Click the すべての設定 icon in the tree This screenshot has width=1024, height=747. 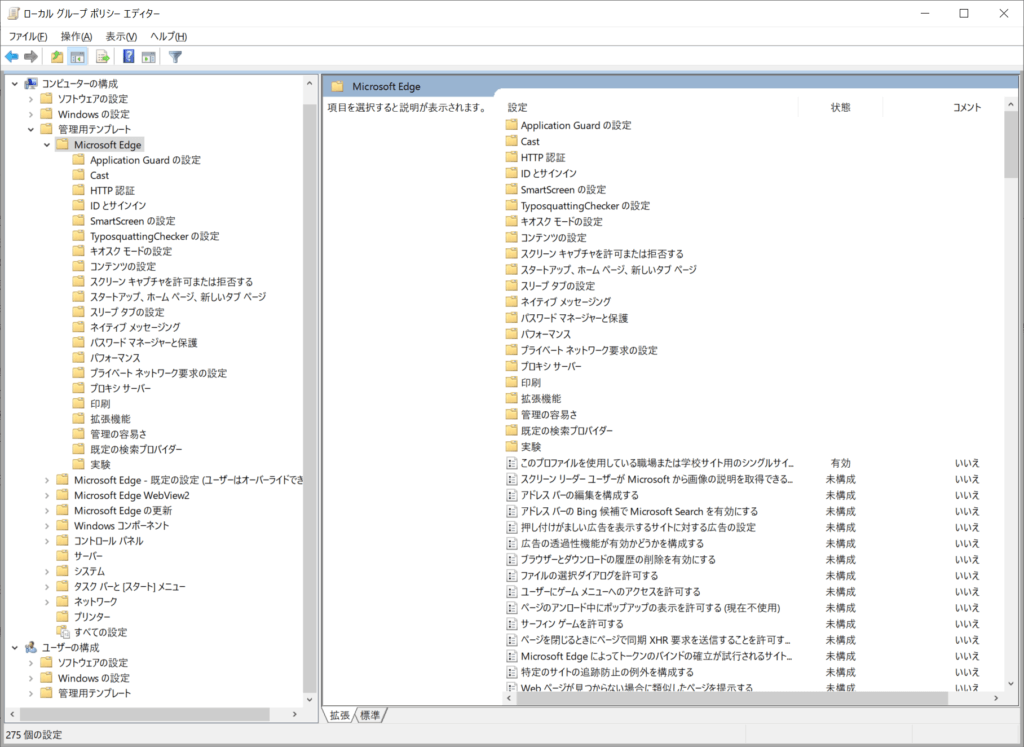63,631
